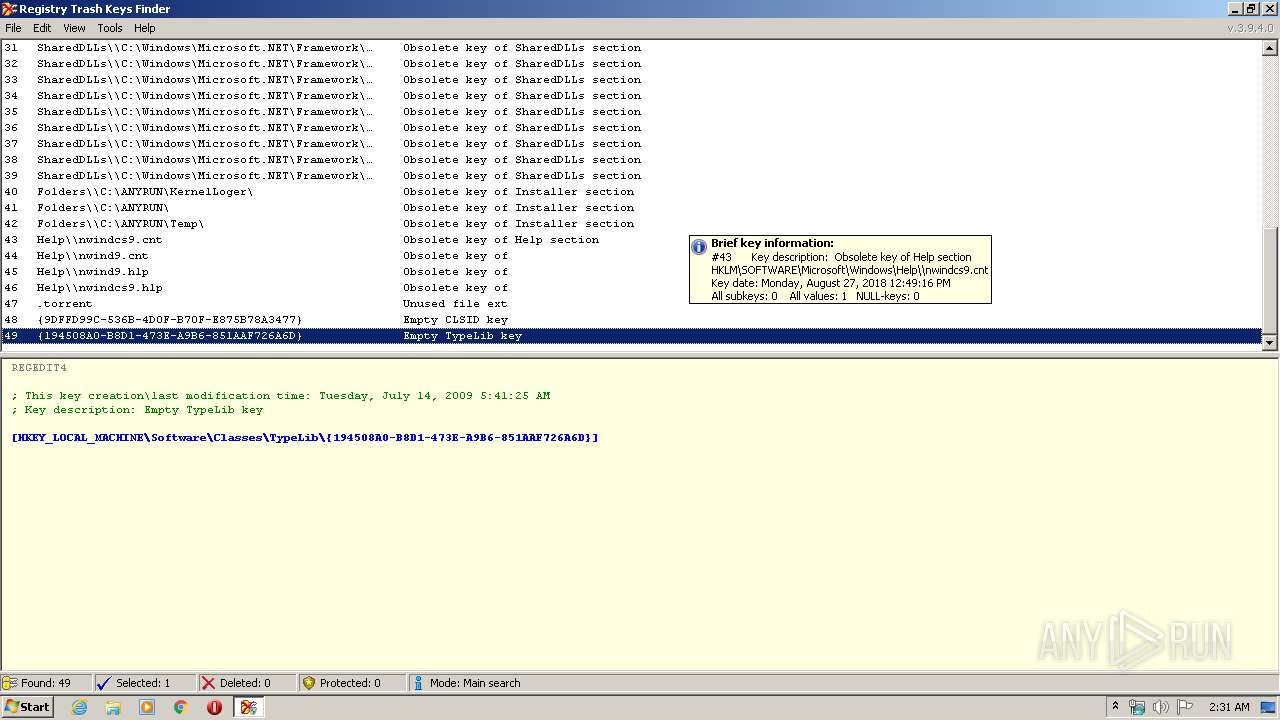1280x720 pixels.
Task: Select row 38 SharedDLLs key
Action: click(x=632, y=160)
